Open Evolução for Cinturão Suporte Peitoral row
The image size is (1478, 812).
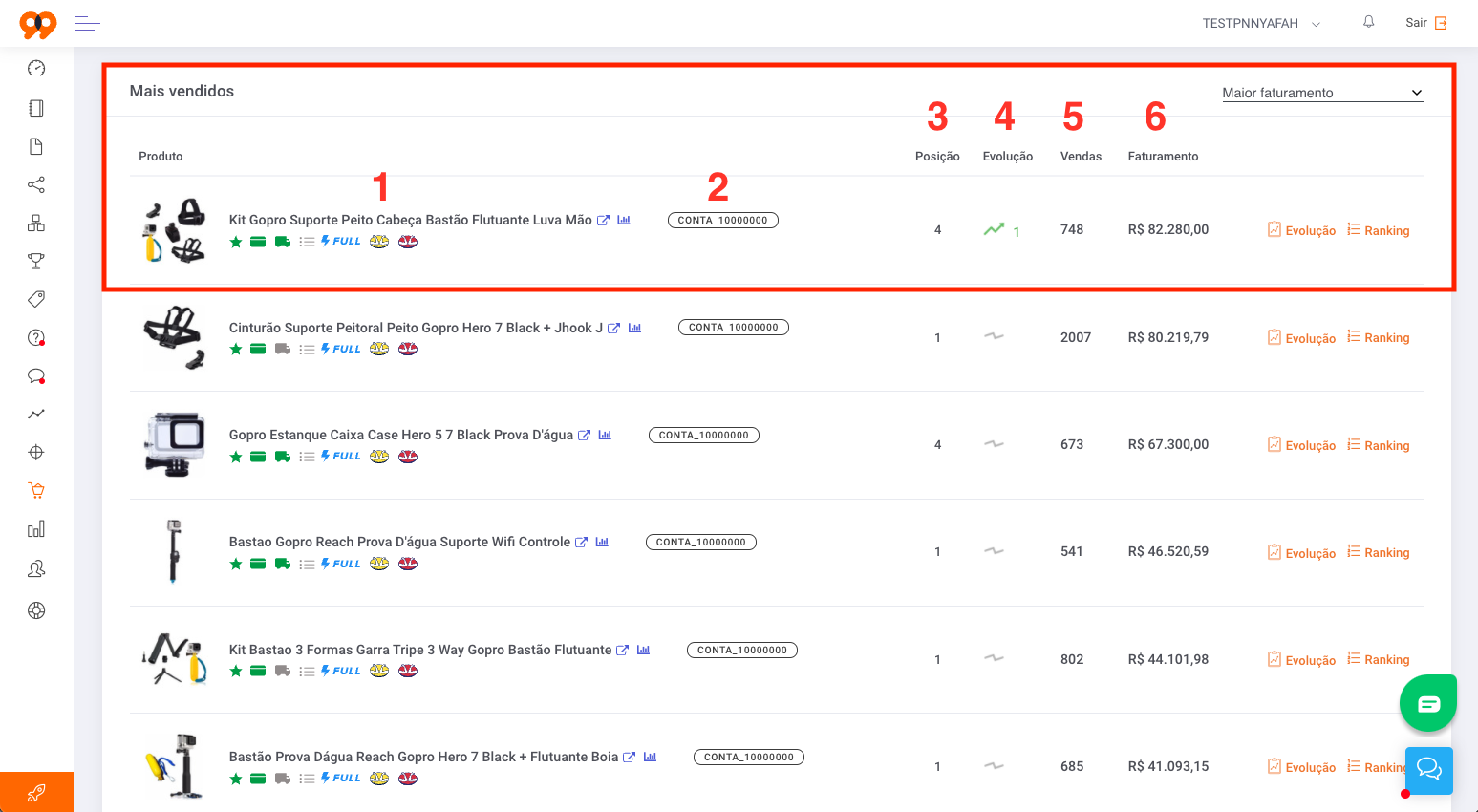(1301, 337)
